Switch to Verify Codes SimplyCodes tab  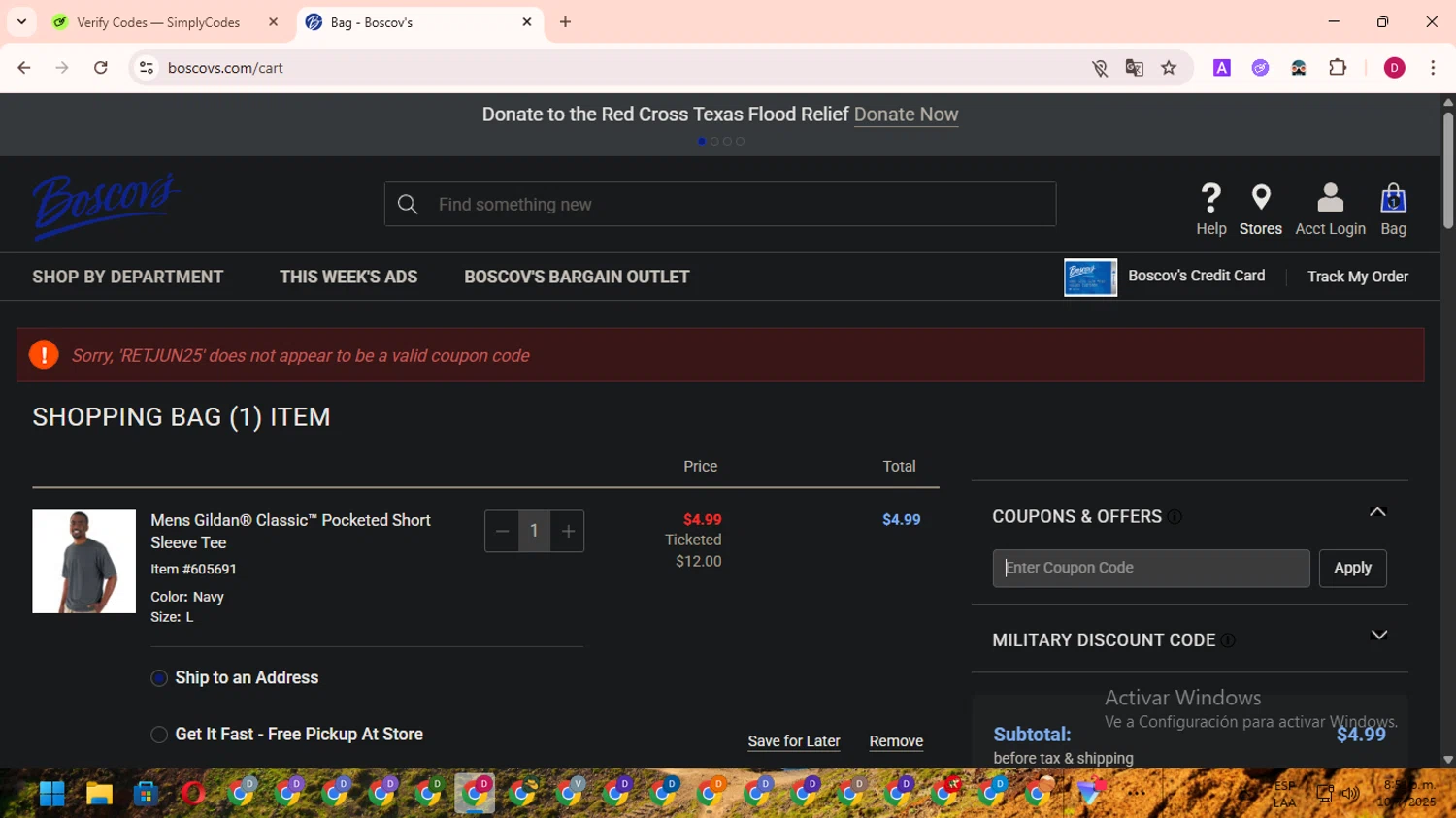[157, 22]
